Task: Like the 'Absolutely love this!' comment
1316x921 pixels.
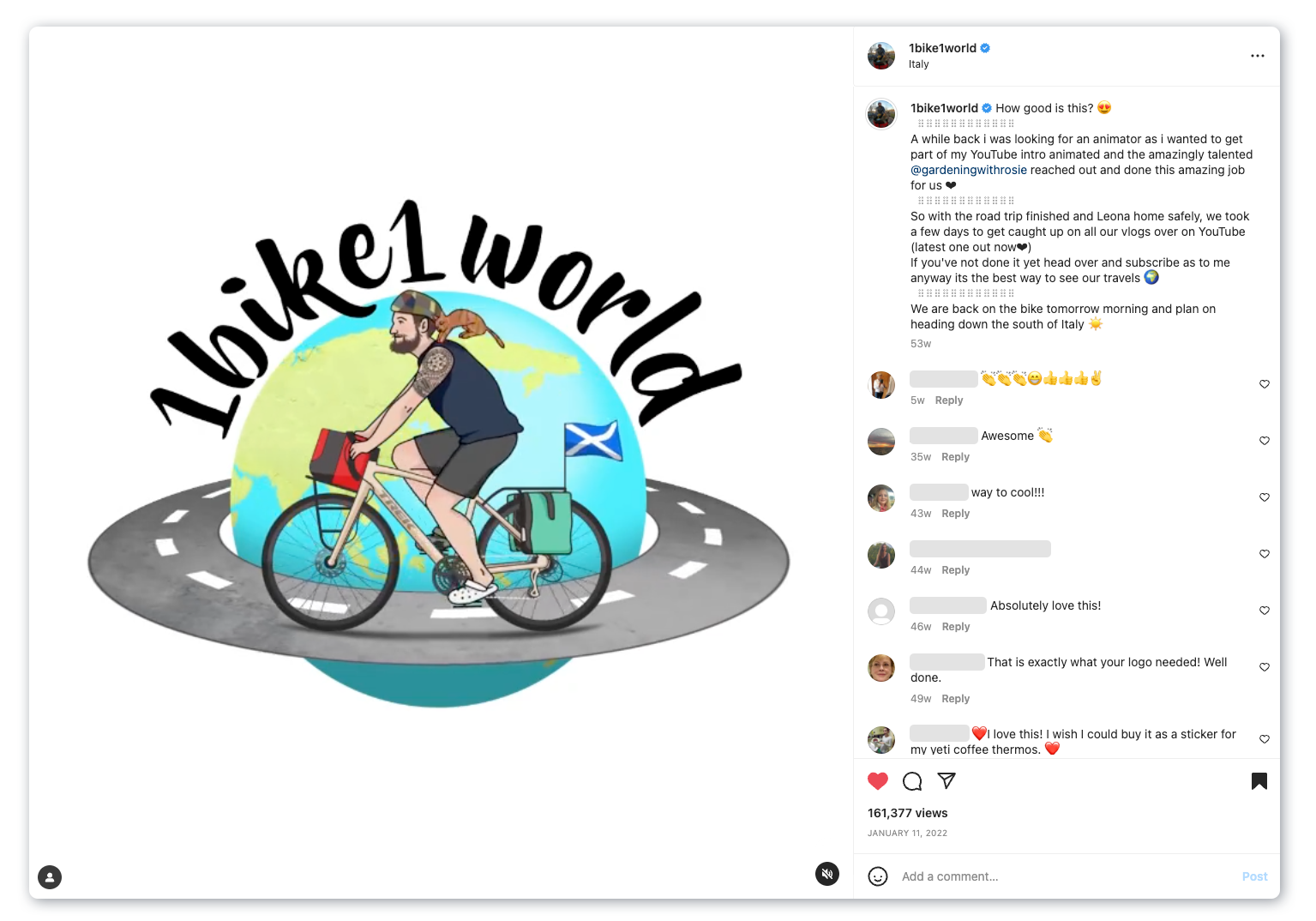Action: coord(1265,611)
